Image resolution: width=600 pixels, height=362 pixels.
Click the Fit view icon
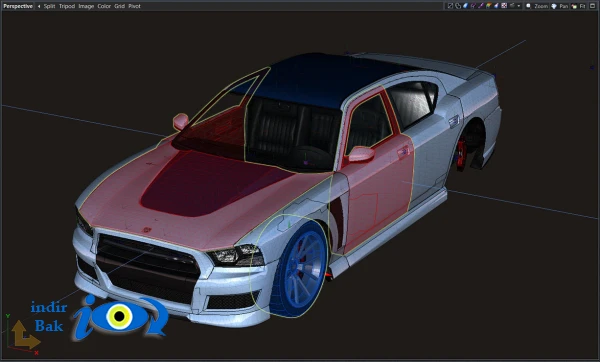(x=574, y=6)
